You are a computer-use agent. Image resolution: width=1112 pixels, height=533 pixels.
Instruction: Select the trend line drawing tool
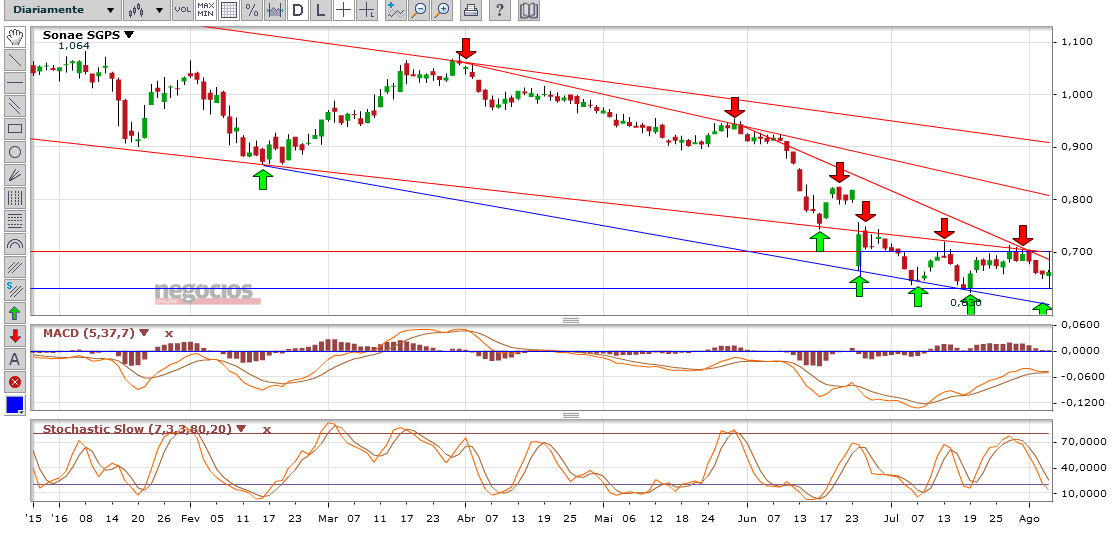(x=15, y=60)
